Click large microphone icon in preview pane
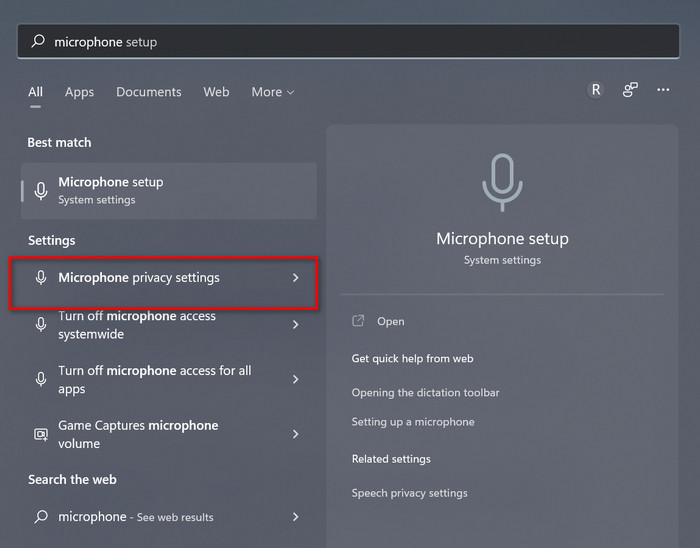 [502, 183]
